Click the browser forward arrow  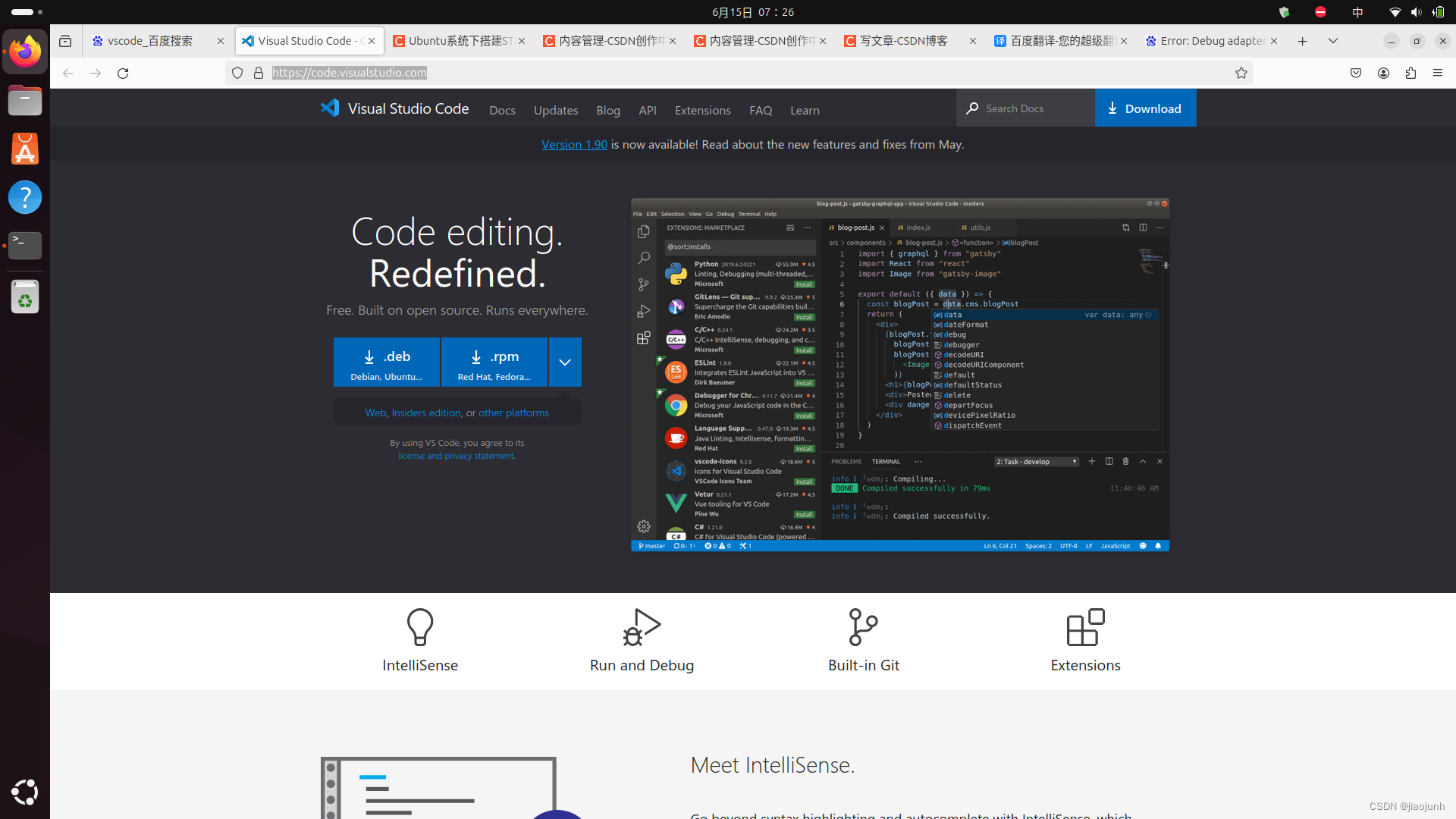pos(96,73)
